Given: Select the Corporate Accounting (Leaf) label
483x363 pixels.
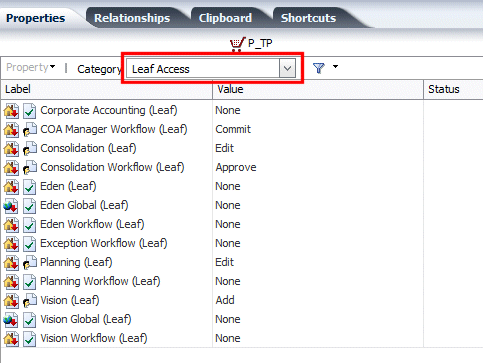Looking at the screenshot, I should pos(109,110).
